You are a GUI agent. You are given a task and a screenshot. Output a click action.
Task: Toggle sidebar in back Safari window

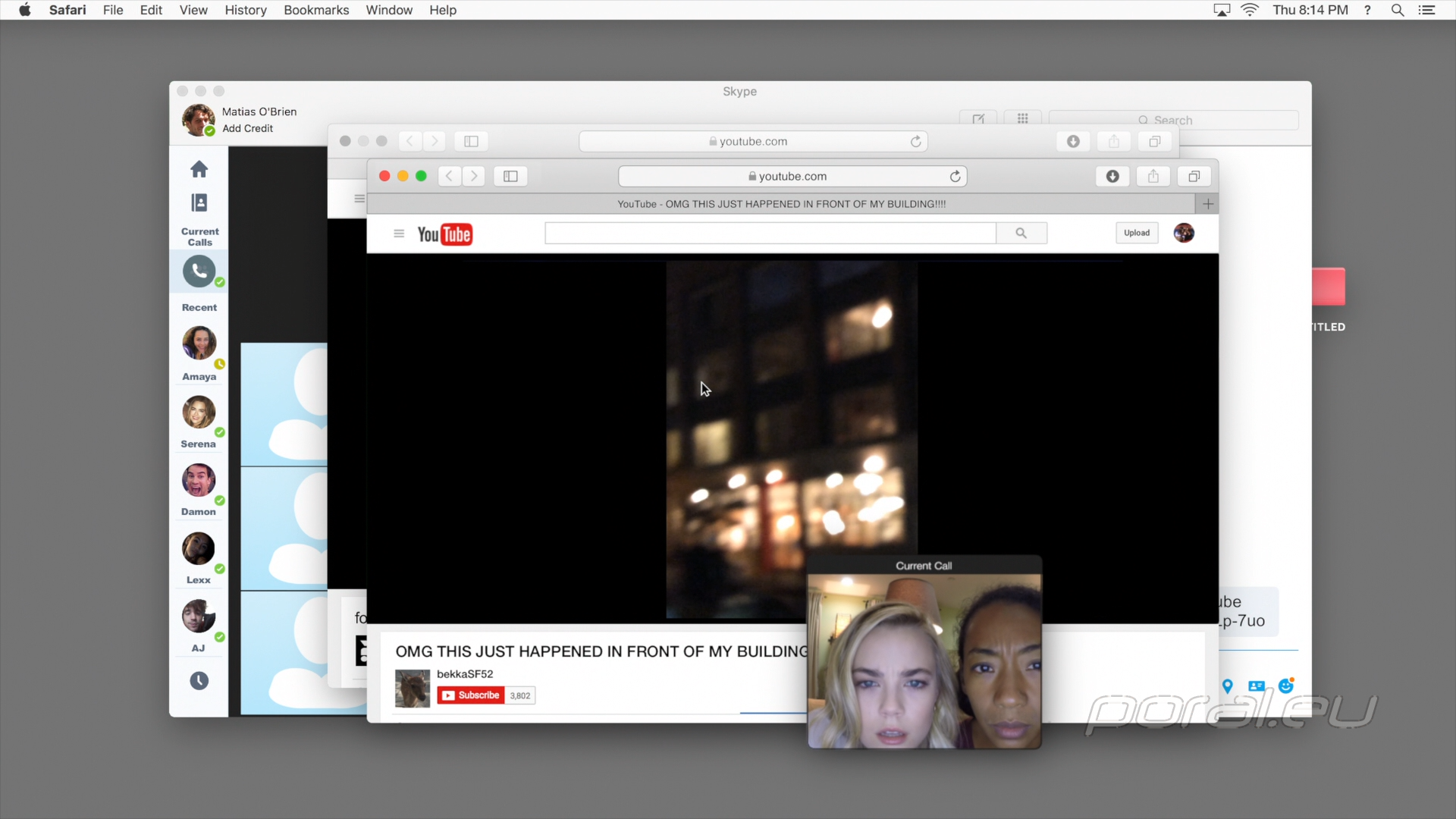pos(471,141)
